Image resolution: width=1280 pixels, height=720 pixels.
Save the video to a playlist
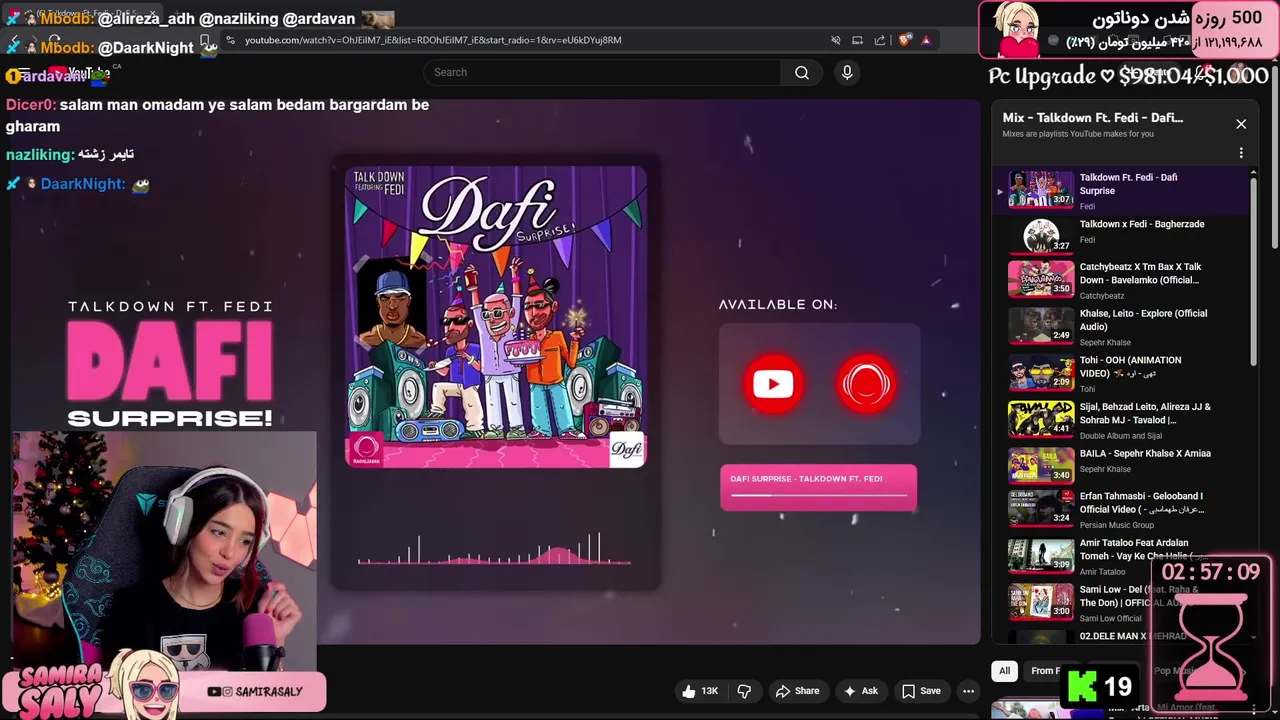pos(921,691)
